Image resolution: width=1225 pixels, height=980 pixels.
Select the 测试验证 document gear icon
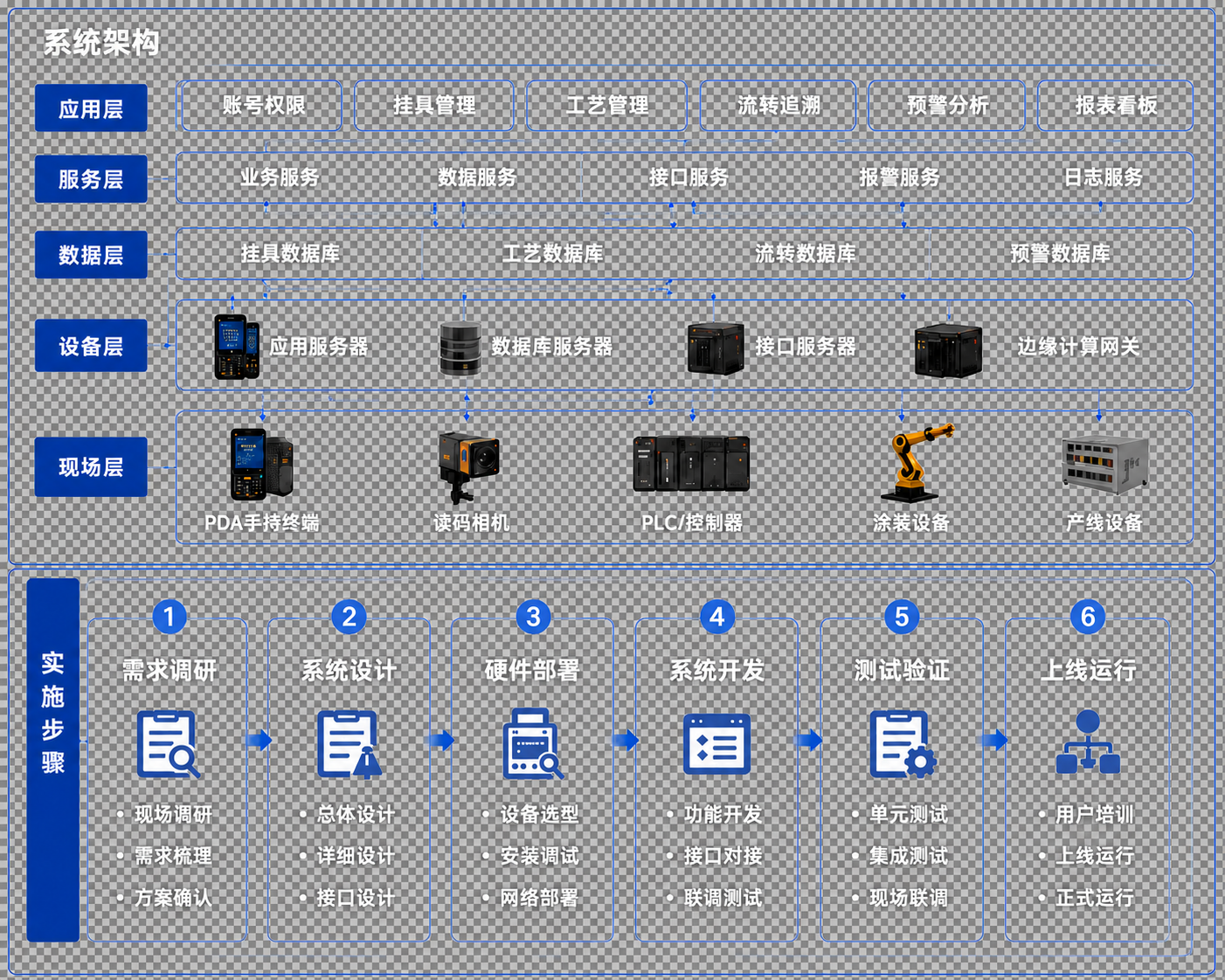coord(903,744)
